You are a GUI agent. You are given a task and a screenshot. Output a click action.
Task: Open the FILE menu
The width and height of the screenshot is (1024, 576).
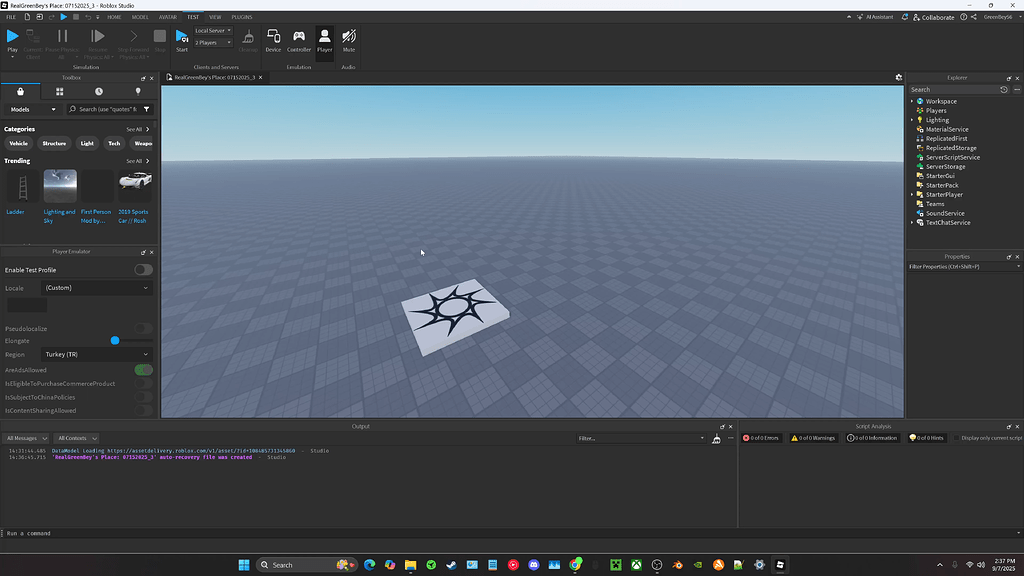[11, 17]
